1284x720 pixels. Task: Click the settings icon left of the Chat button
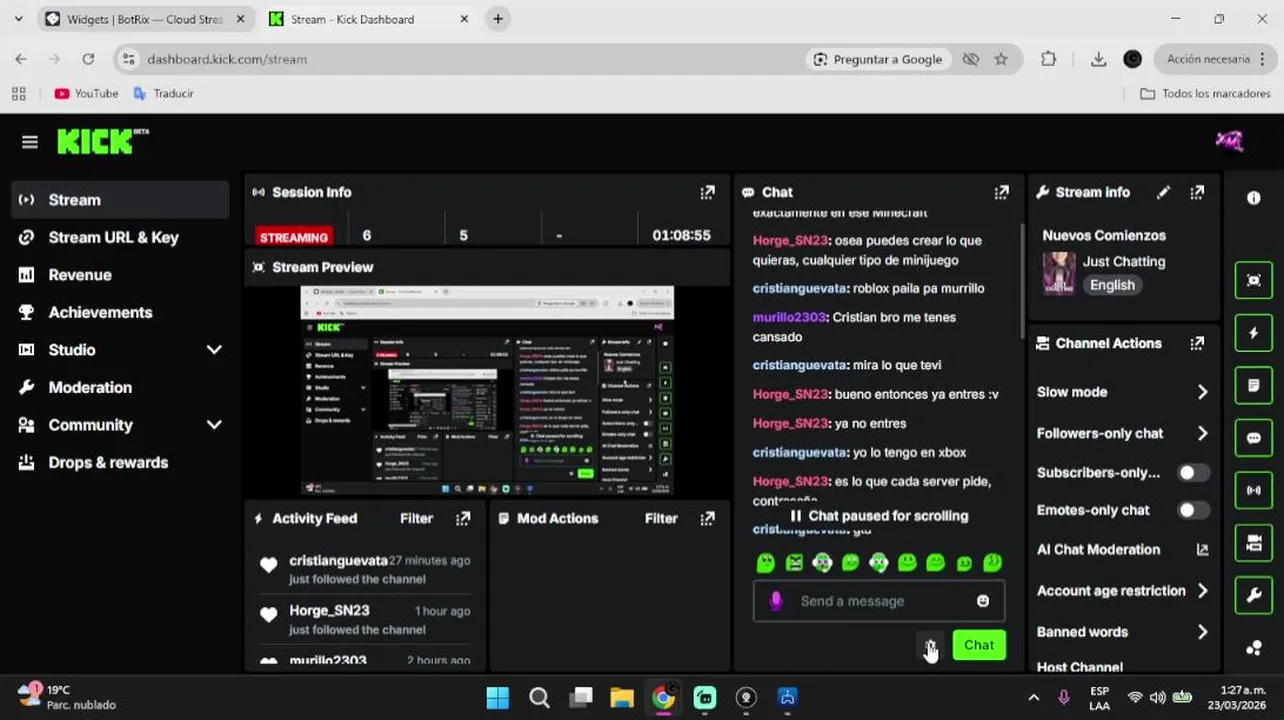pos(931,645)
